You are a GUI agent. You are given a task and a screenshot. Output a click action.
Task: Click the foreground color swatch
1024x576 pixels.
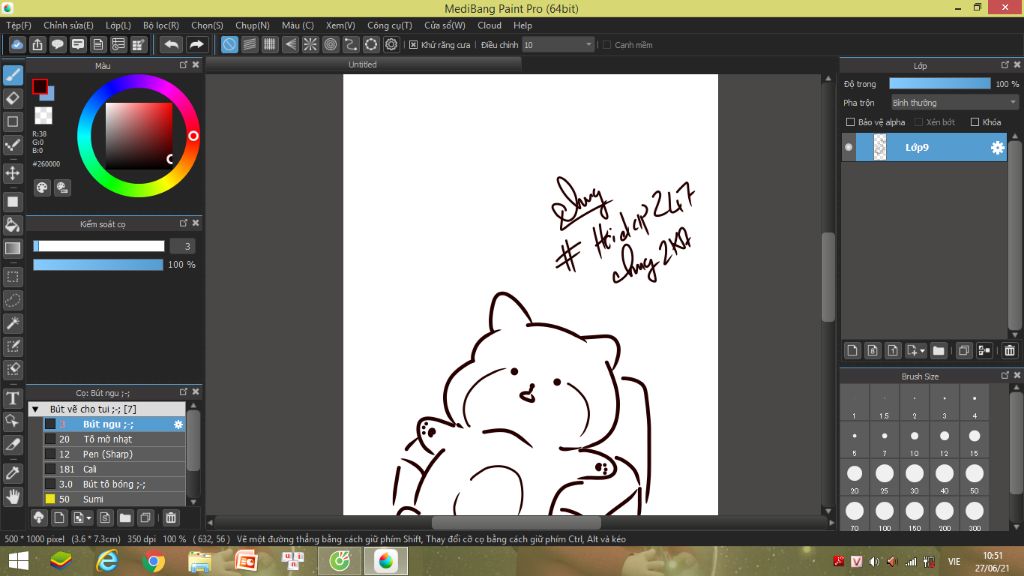40,86
